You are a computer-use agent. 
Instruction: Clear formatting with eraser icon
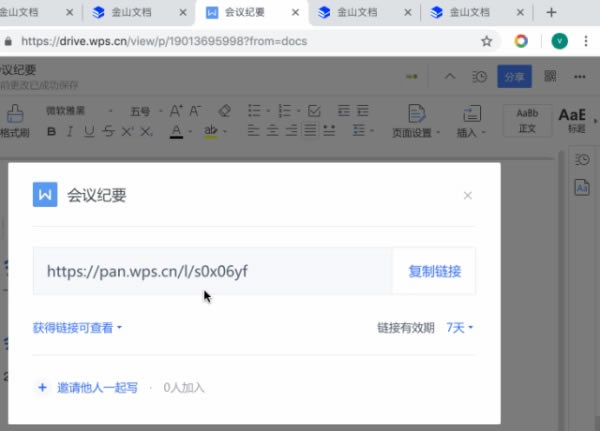pyautogui.click(x=225, y=111)
